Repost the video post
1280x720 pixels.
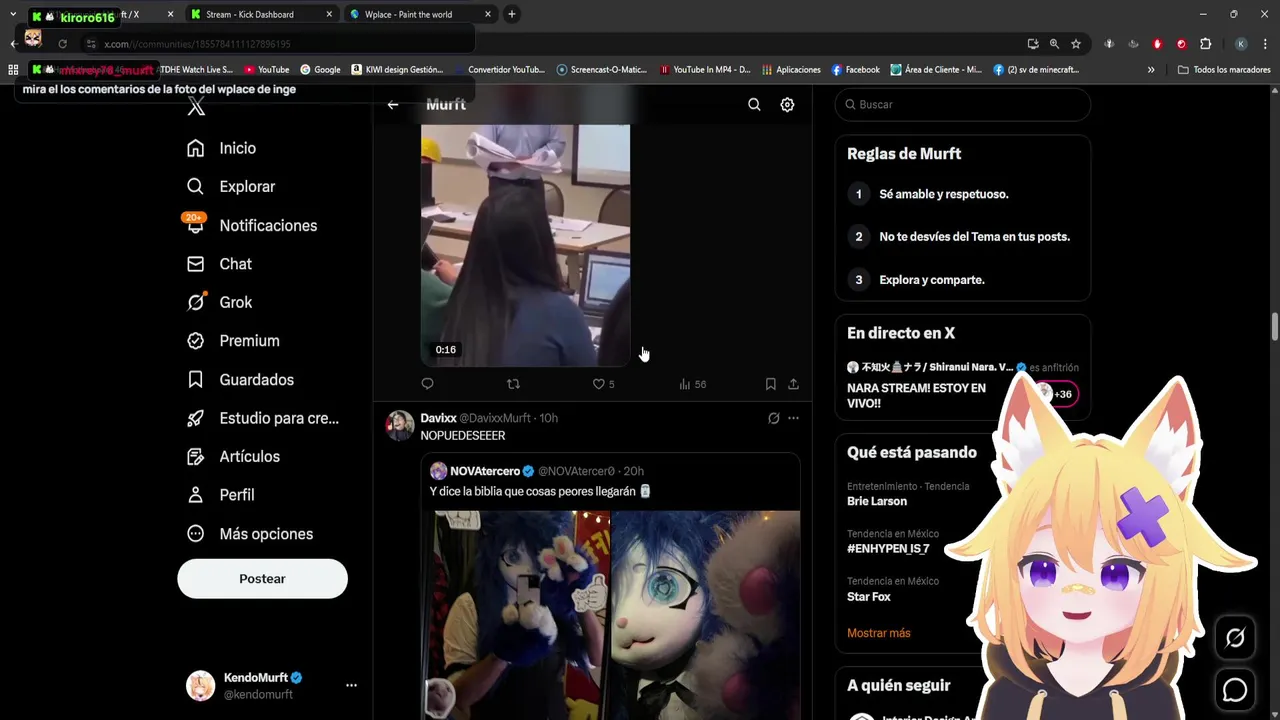(x=513, y=384)
